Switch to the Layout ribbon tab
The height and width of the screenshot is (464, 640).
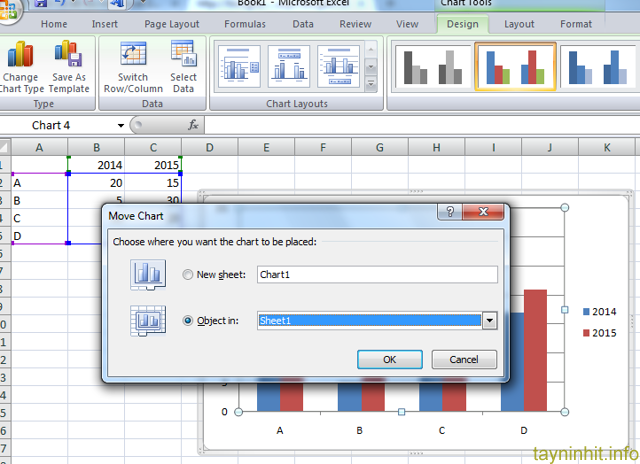(x=518, y=24)
